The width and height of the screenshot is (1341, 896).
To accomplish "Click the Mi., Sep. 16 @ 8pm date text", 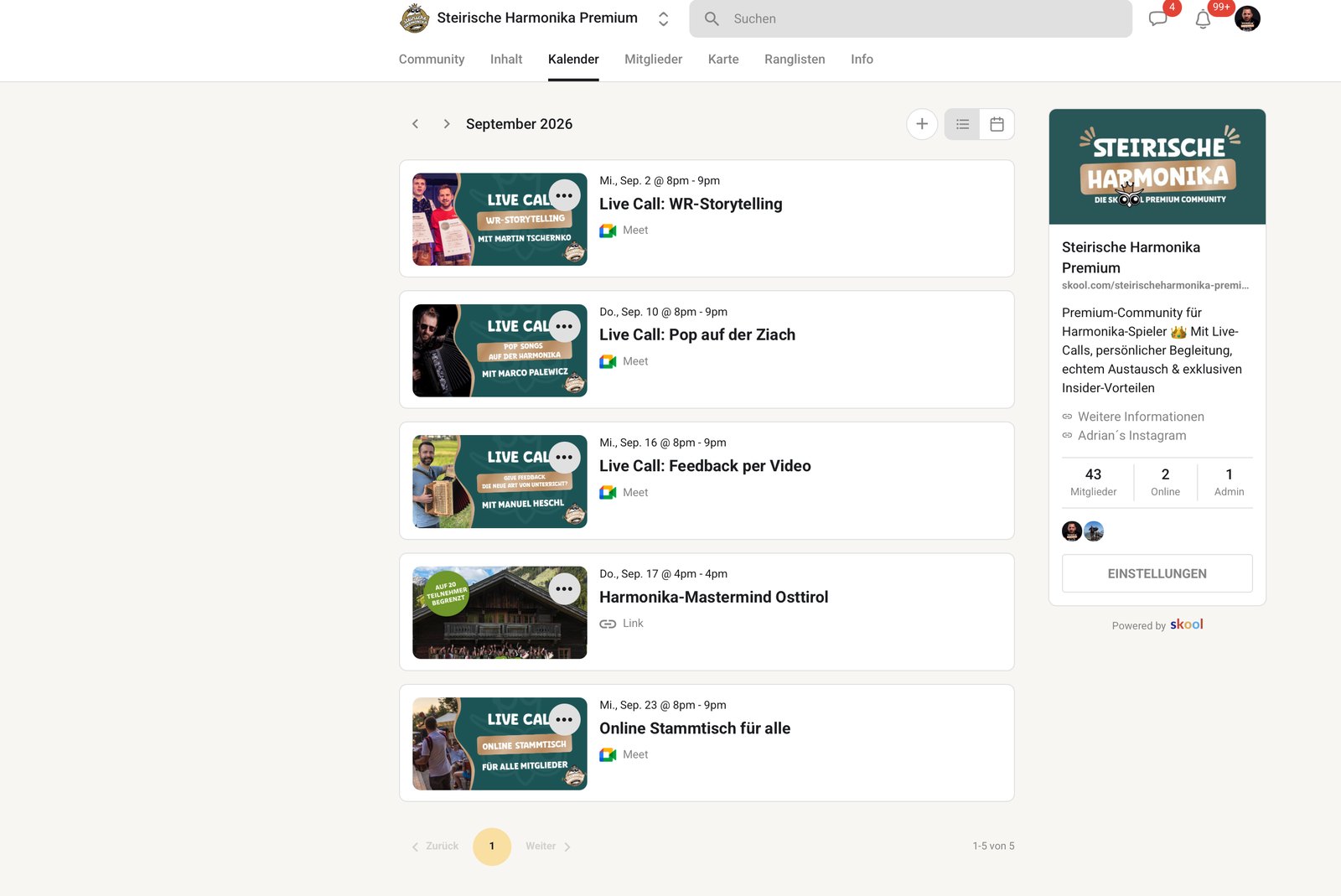I will [663, 443].
